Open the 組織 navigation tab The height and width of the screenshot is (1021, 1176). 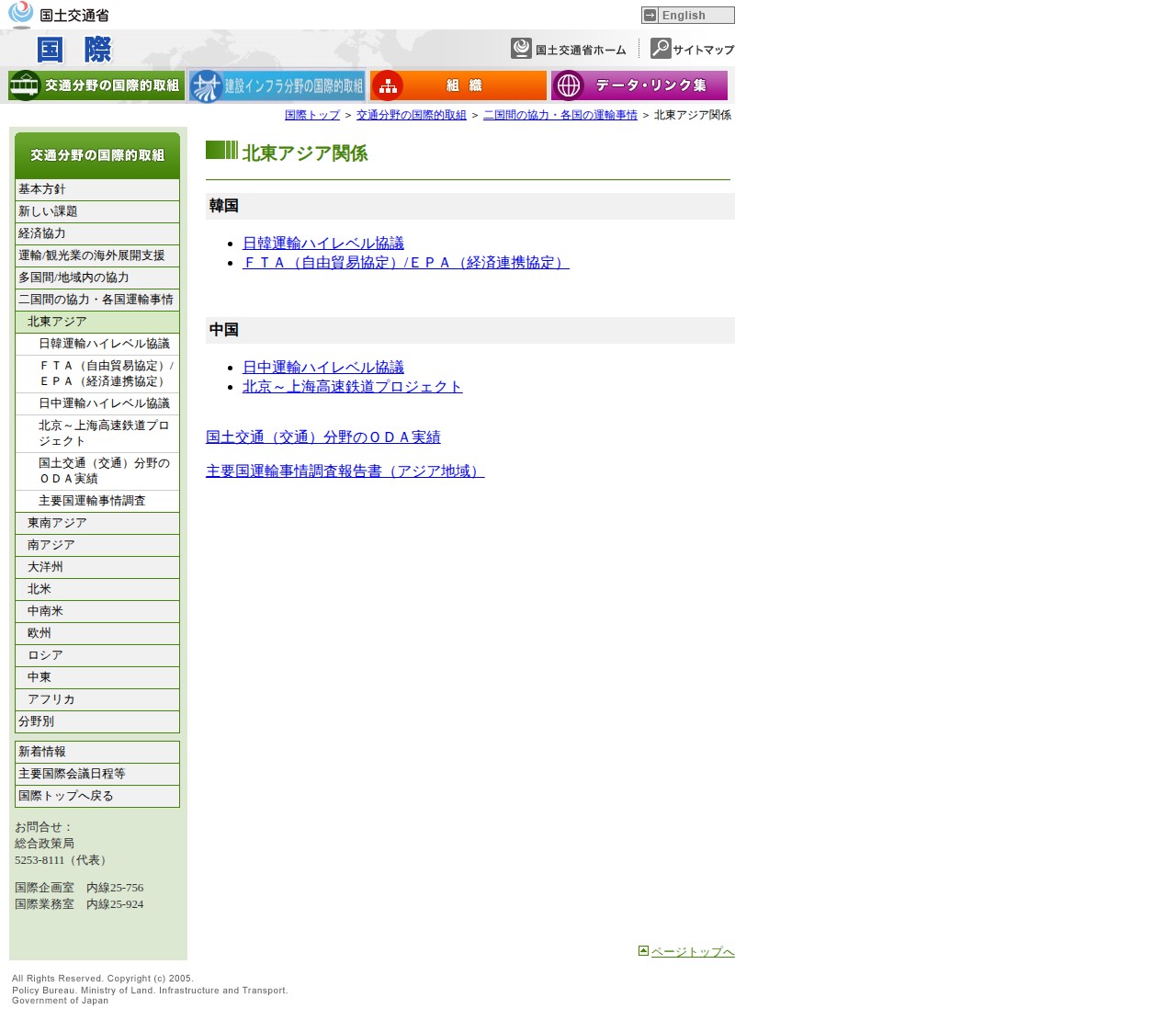pos(458,85)
